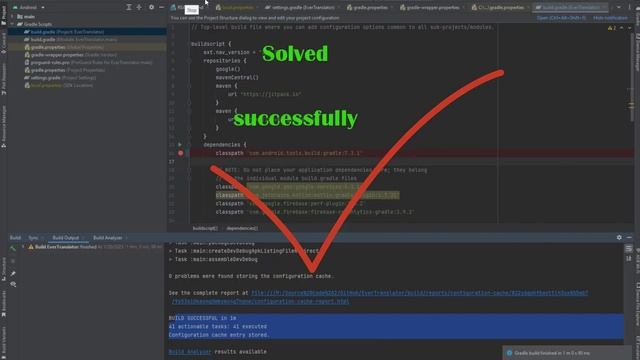Open Project panel gear settings
The width and height of the screenshot is (640, 360).
coord(151,7)
